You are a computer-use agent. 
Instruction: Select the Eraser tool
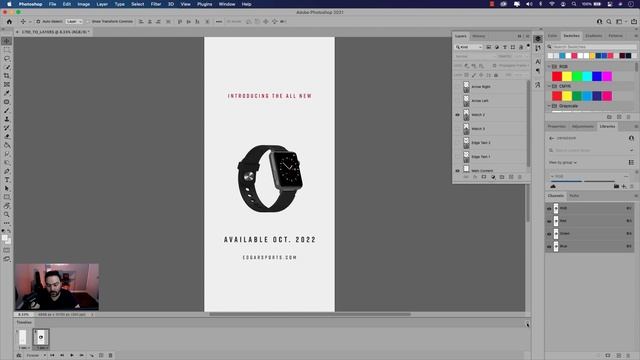(x=7, y=137)
